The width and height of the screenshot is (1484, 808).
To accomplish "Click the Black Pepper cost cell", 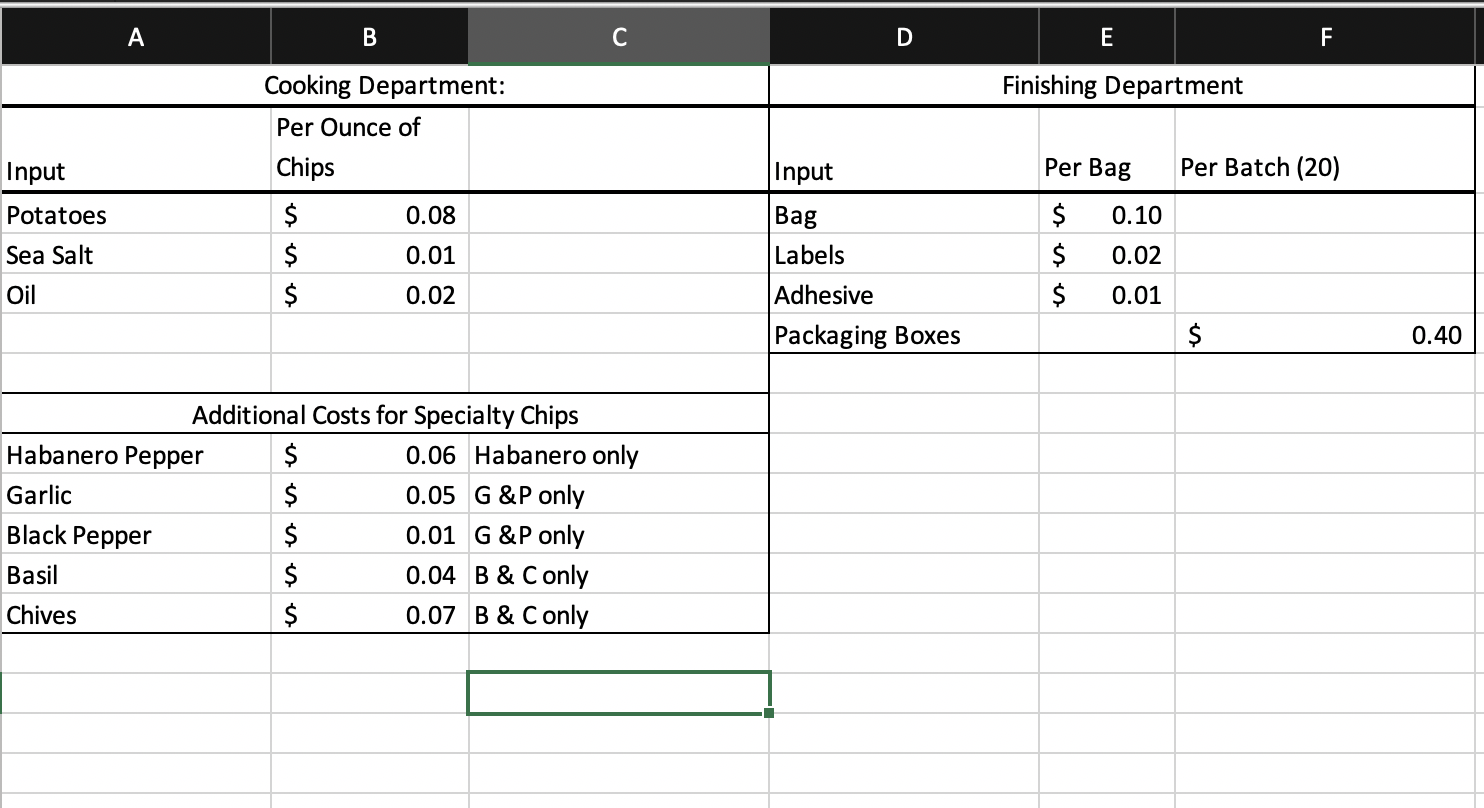I will pyautogui.click(x=369, y=535).
